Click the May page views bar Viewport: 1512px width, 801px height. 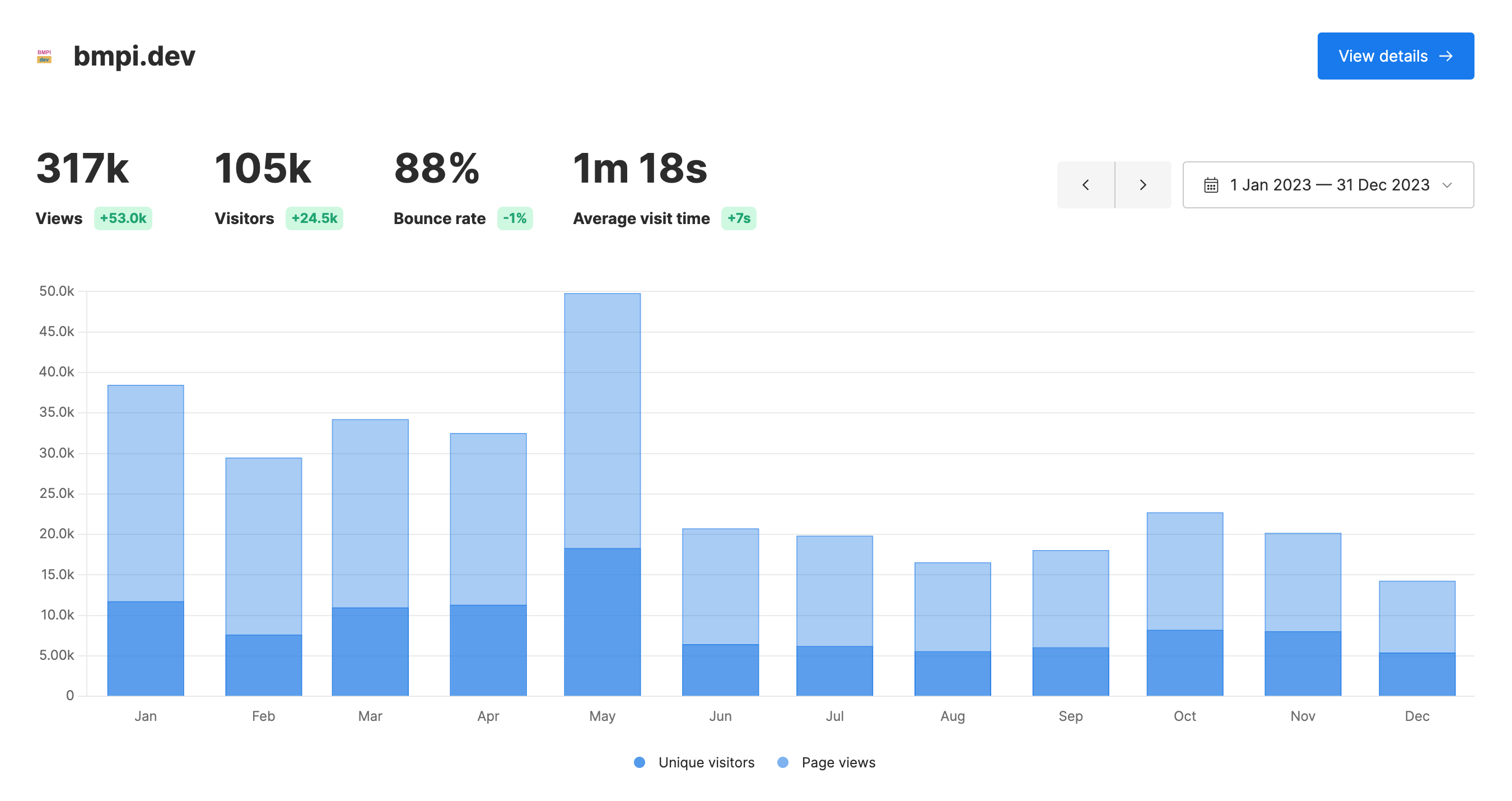[602, 420]
